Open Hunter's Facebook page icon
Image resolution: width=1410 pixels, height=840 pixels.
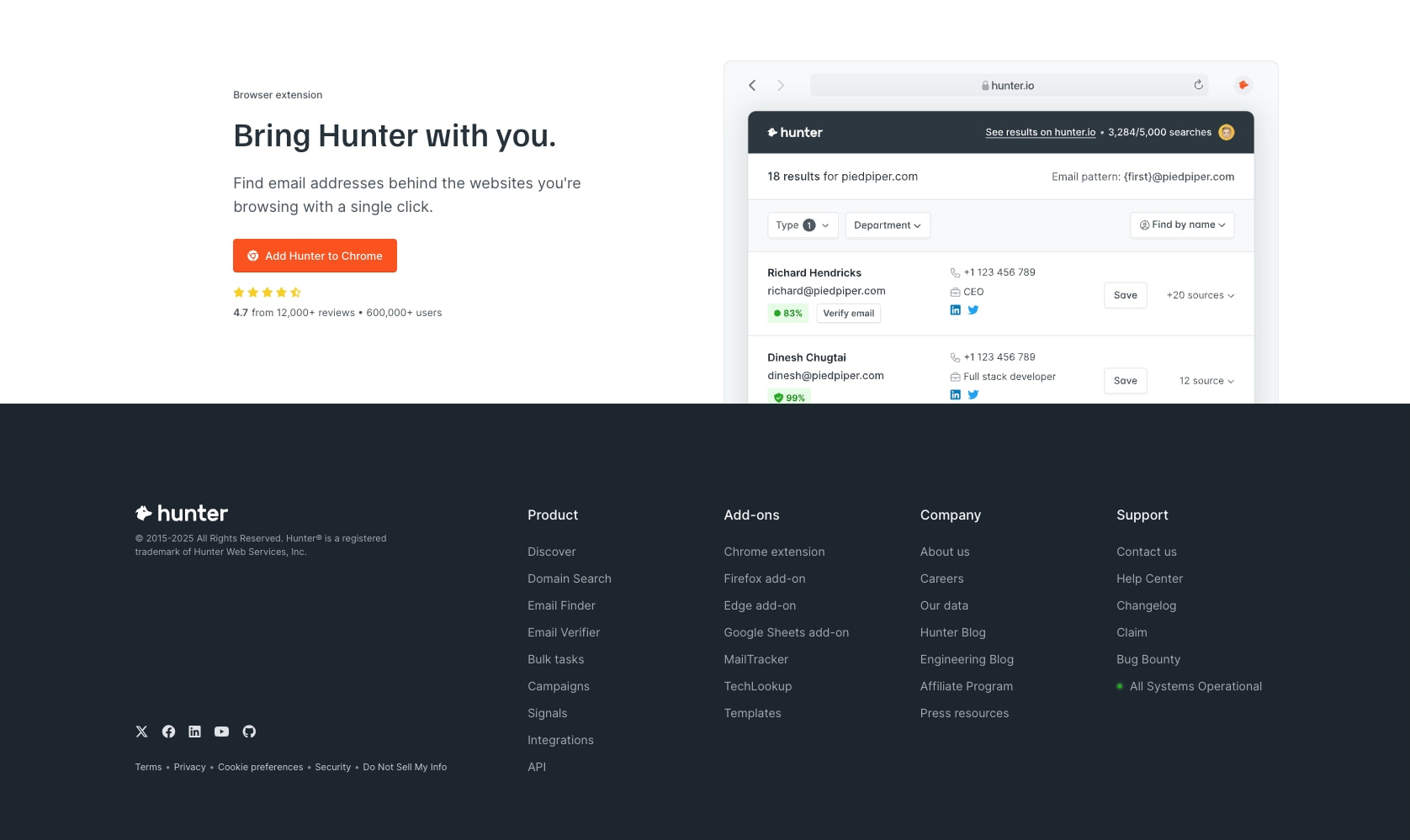(x=168, y=732)
